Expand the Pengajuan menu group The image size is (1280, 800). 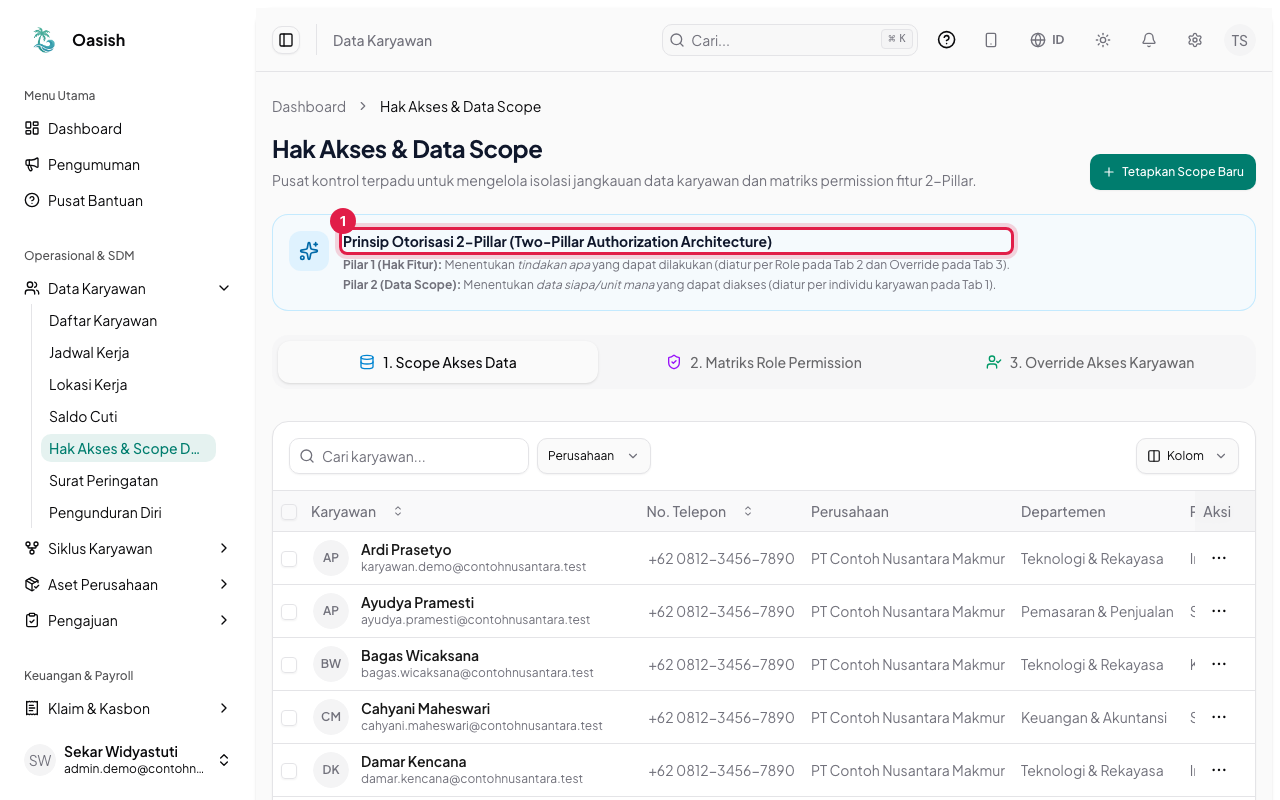128,621
